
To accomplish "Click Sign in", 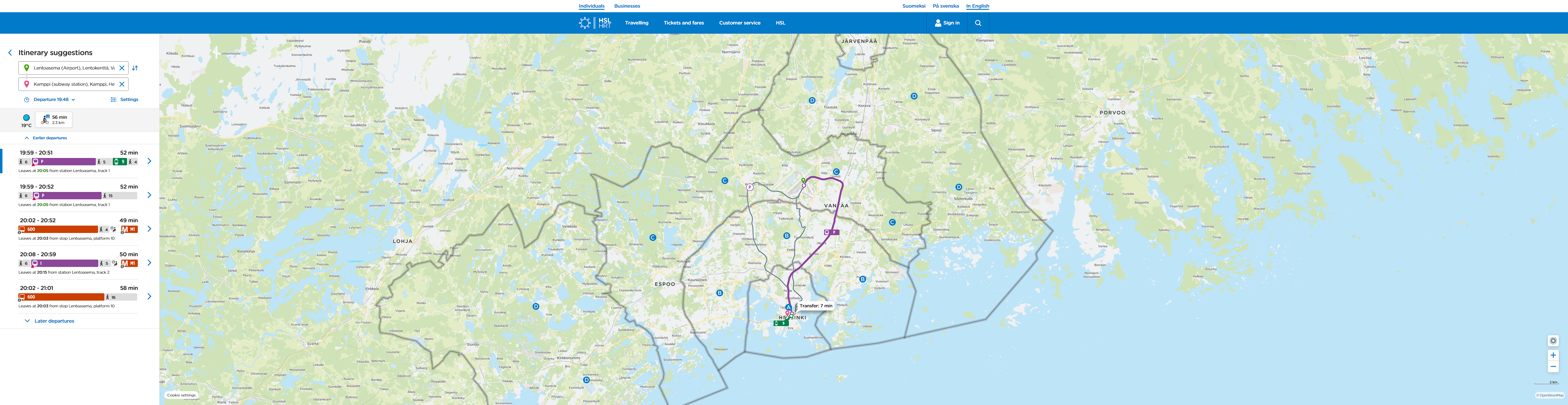I will pyautogui.click(x=947, y=23).
